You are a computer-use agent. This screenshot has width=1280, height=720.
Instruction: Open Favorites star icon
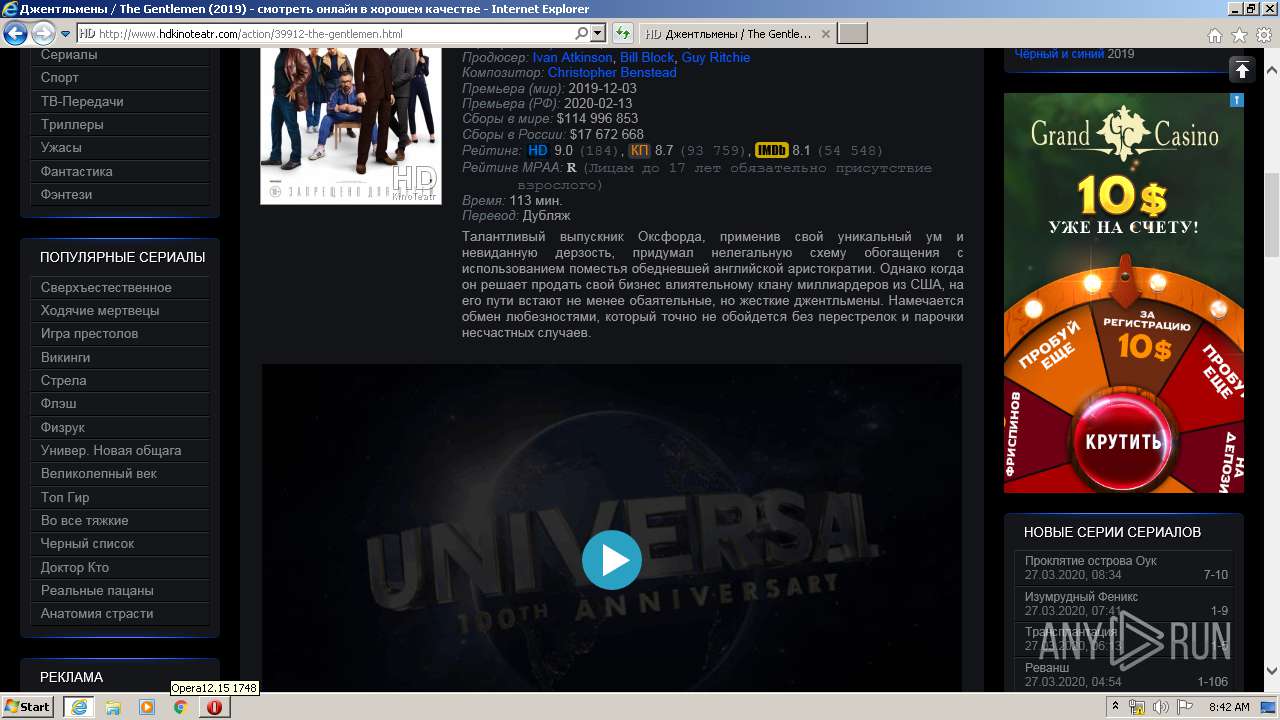1239,35
